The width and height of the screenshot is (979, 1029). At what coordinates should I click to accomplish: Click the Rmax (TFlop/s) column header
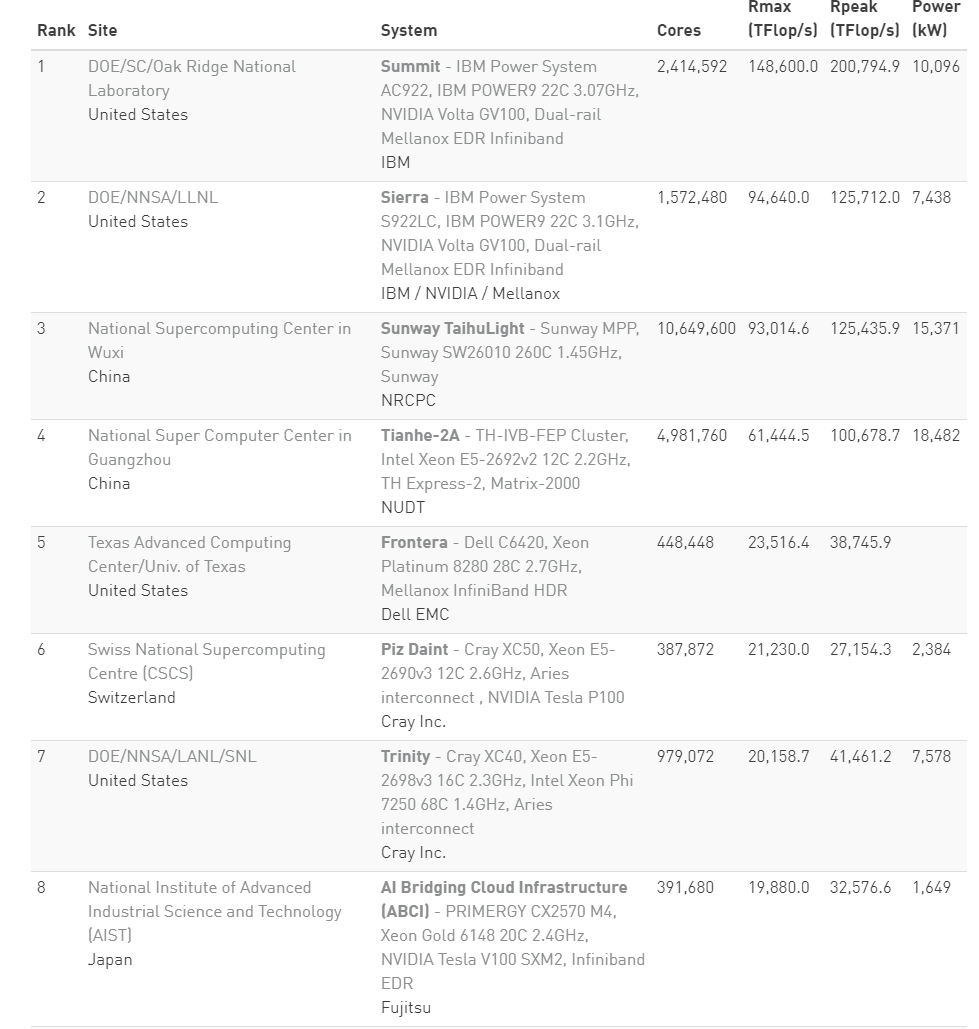[783, 18]
